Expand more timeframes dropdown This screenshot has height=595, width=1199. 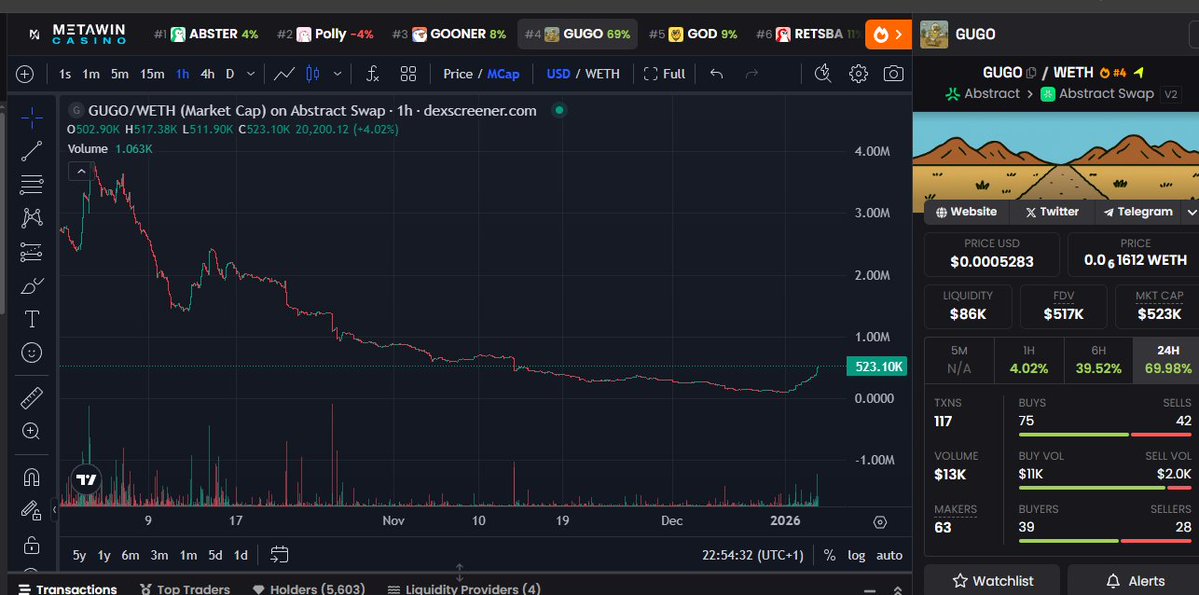[251, 74]
